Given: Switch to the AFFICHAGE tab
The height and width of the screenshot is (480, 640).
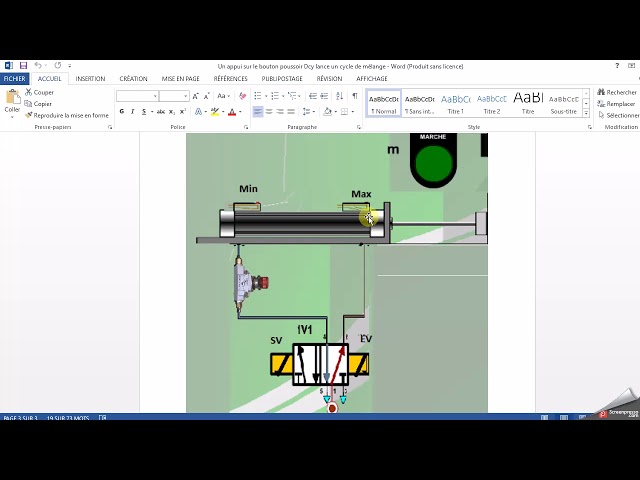Looking at the screenshot, I should tap(372, 79).
